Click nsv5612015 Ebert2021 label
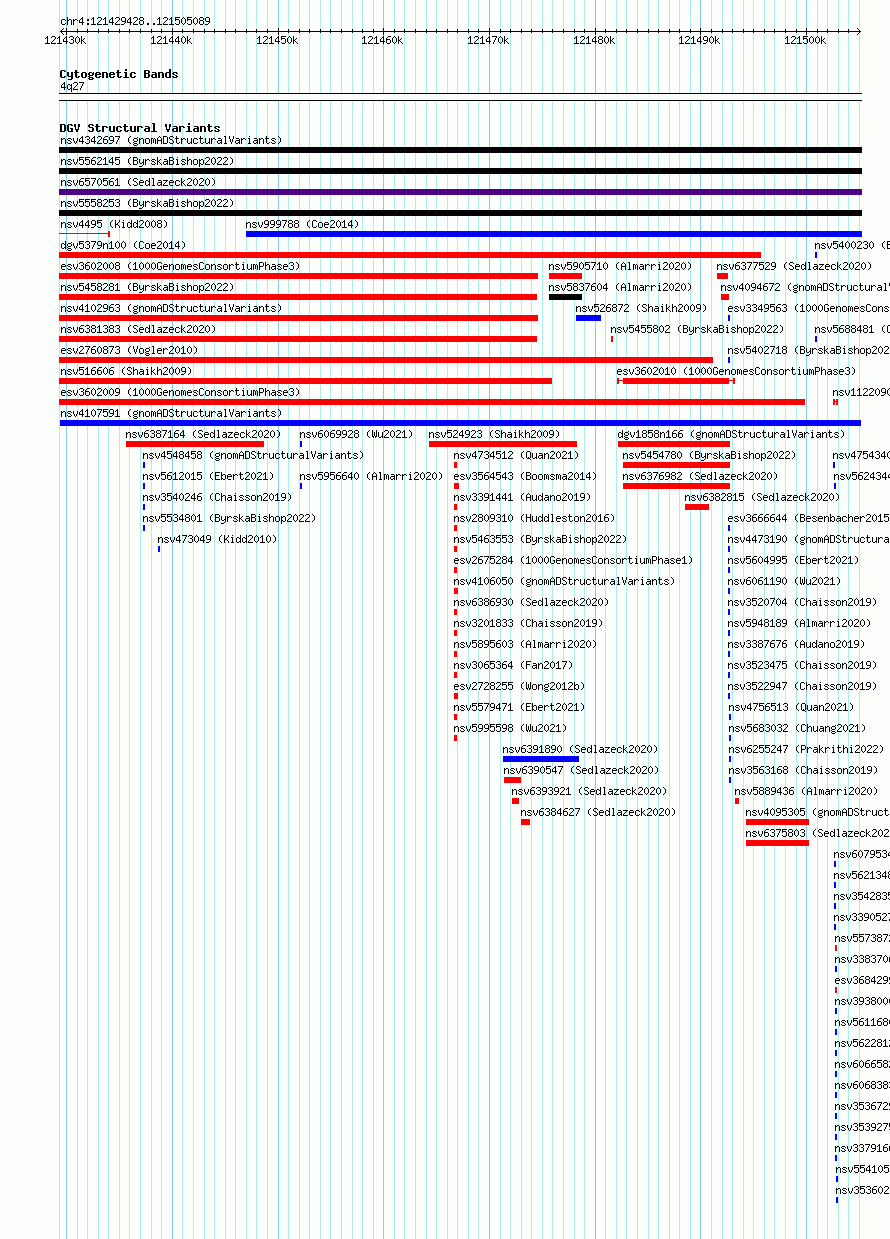This screenshot has height=1239, width=890. 208,476
